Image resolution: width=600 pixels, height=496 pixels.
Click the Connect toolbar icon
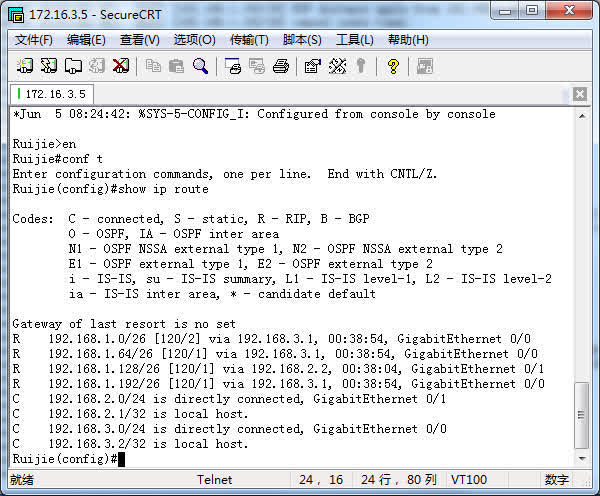(x=25, y=66)
